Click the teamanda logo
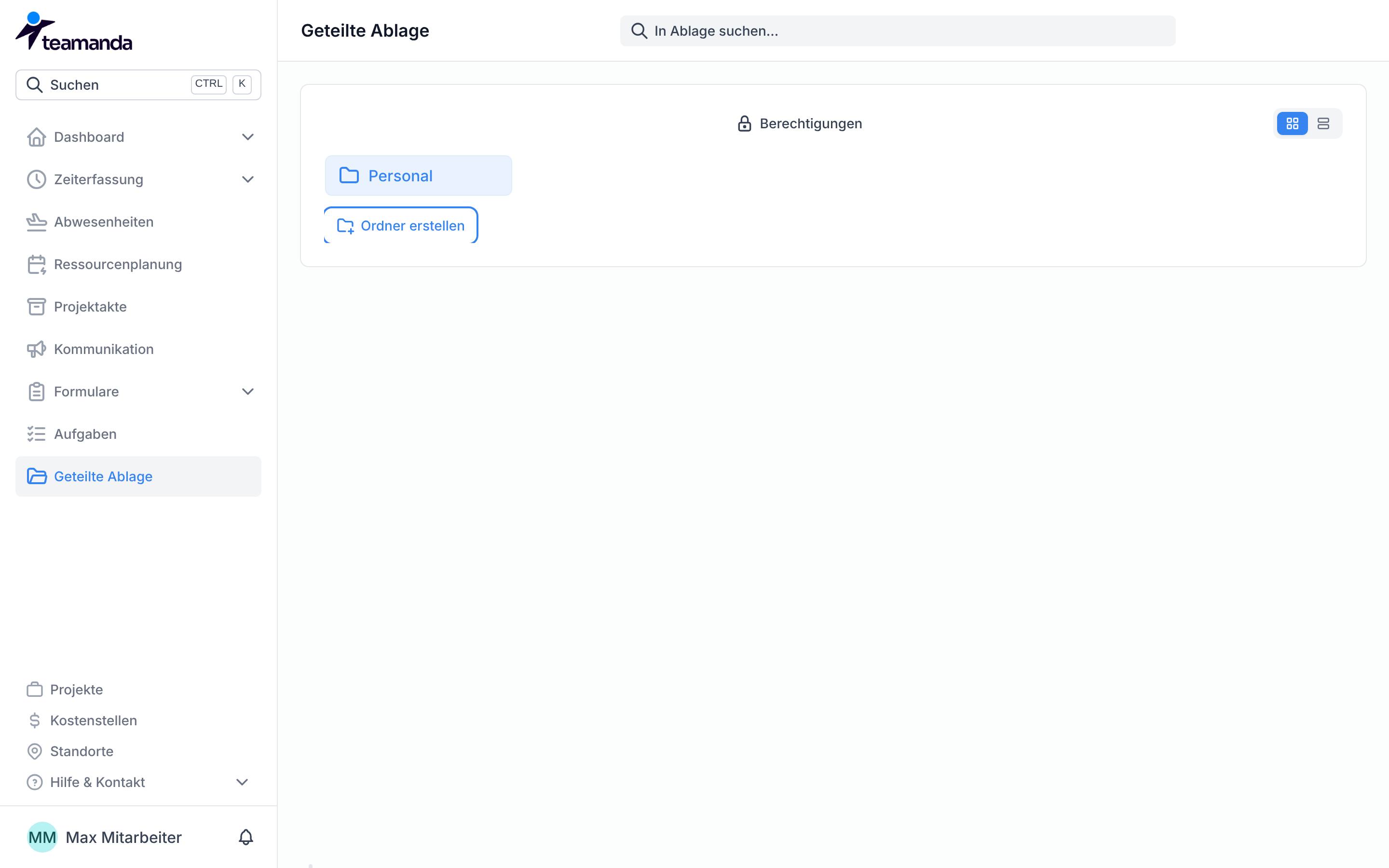The width and height of the screenshot is (1389, 868). tap(73, 31)
